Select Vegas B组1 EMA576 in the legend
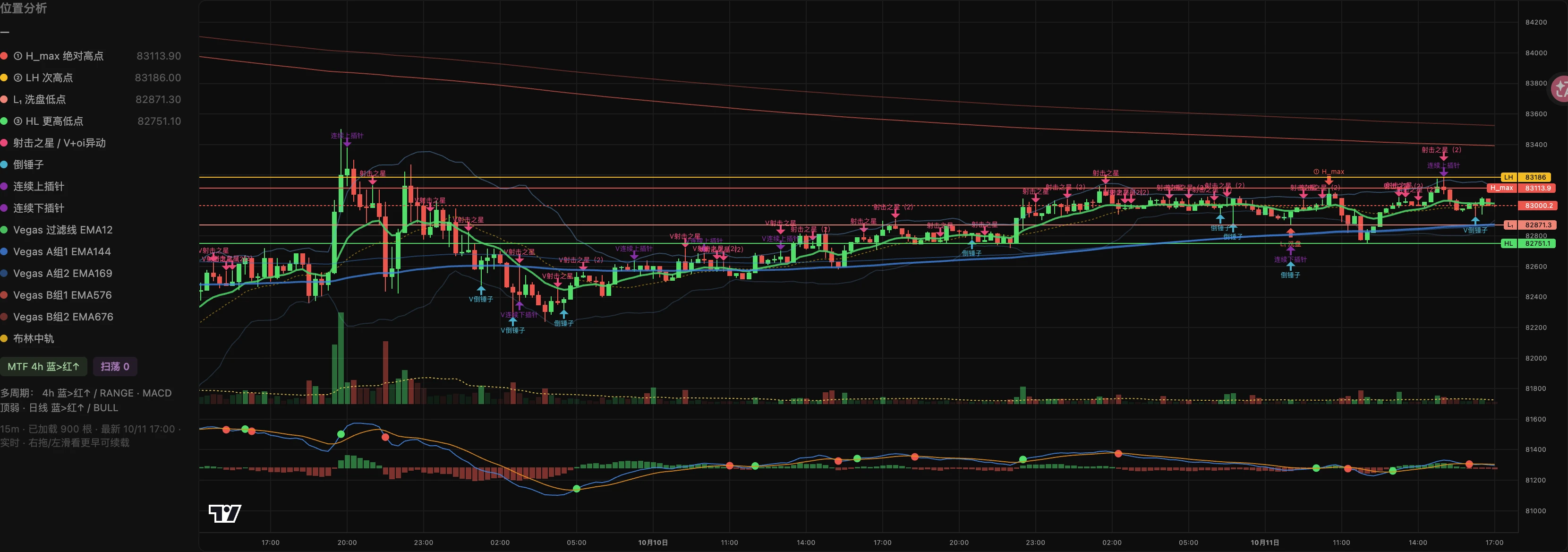 point(56,295)
